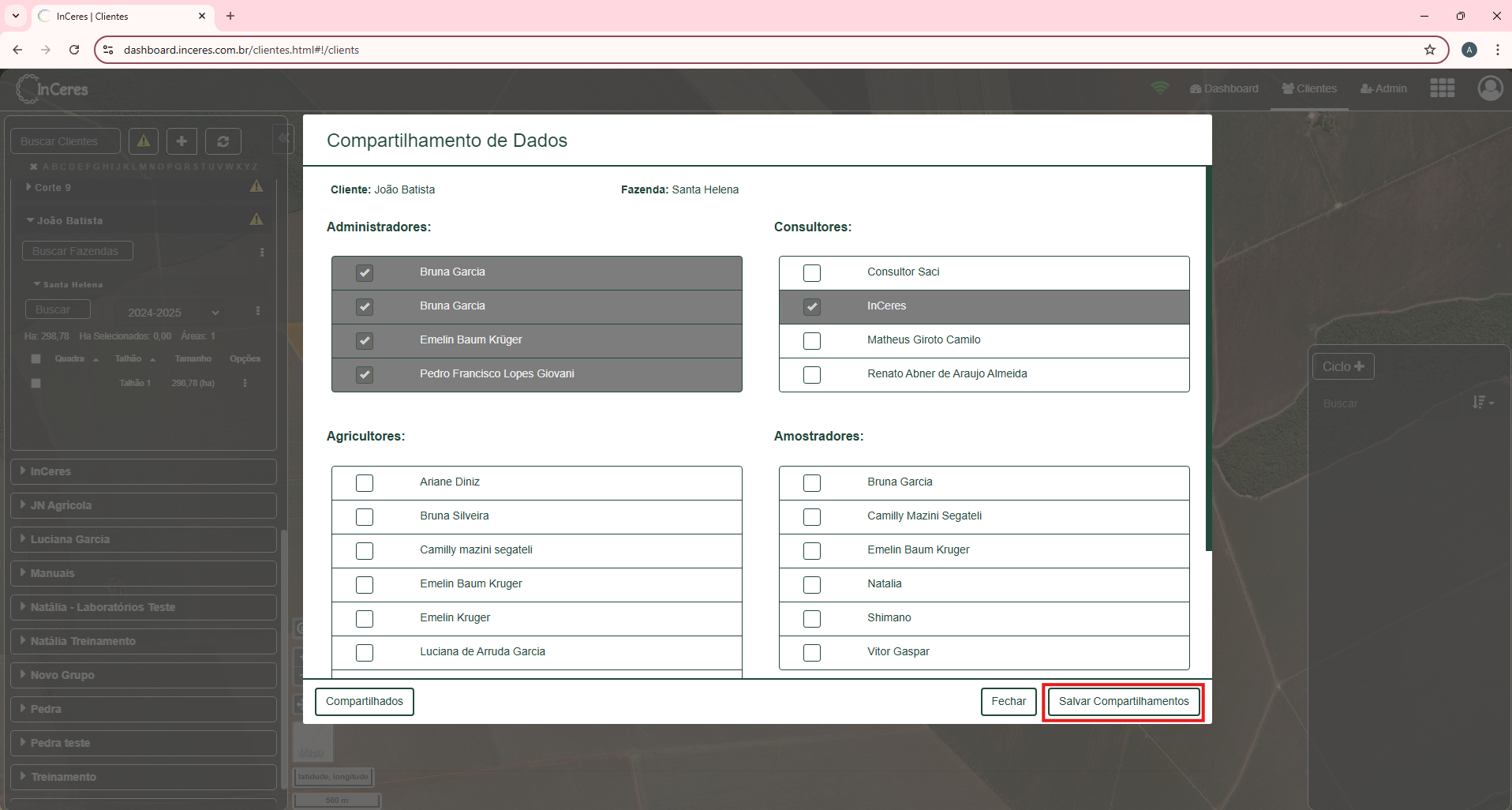Reload the browser page
The height and width of the screenshot is (810, 1512).
click(74, 50)
